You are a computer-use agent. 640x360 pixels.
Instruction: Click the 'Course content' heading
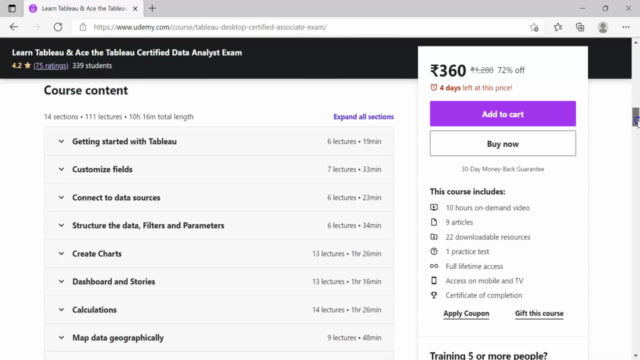86,90
